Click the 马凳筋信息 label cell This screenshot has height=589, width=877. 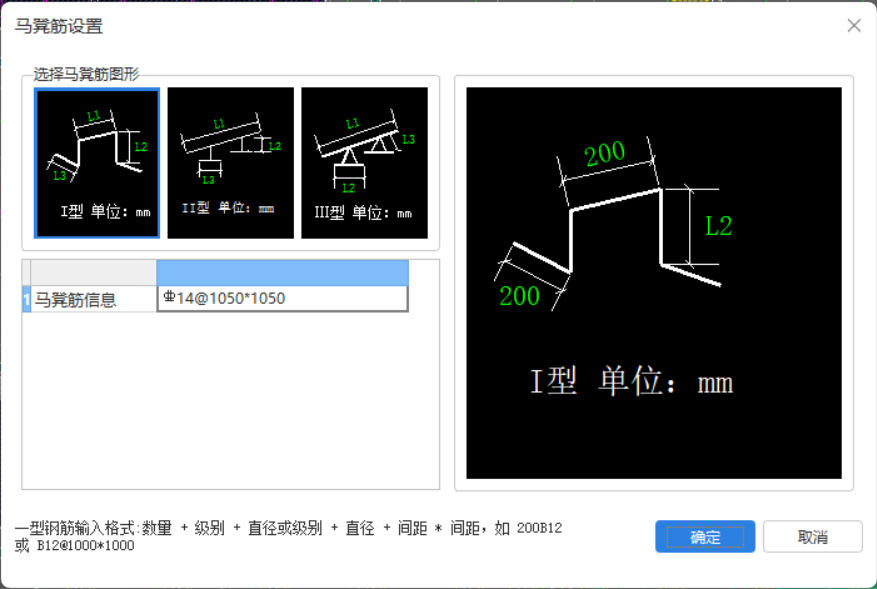[93, 299]
